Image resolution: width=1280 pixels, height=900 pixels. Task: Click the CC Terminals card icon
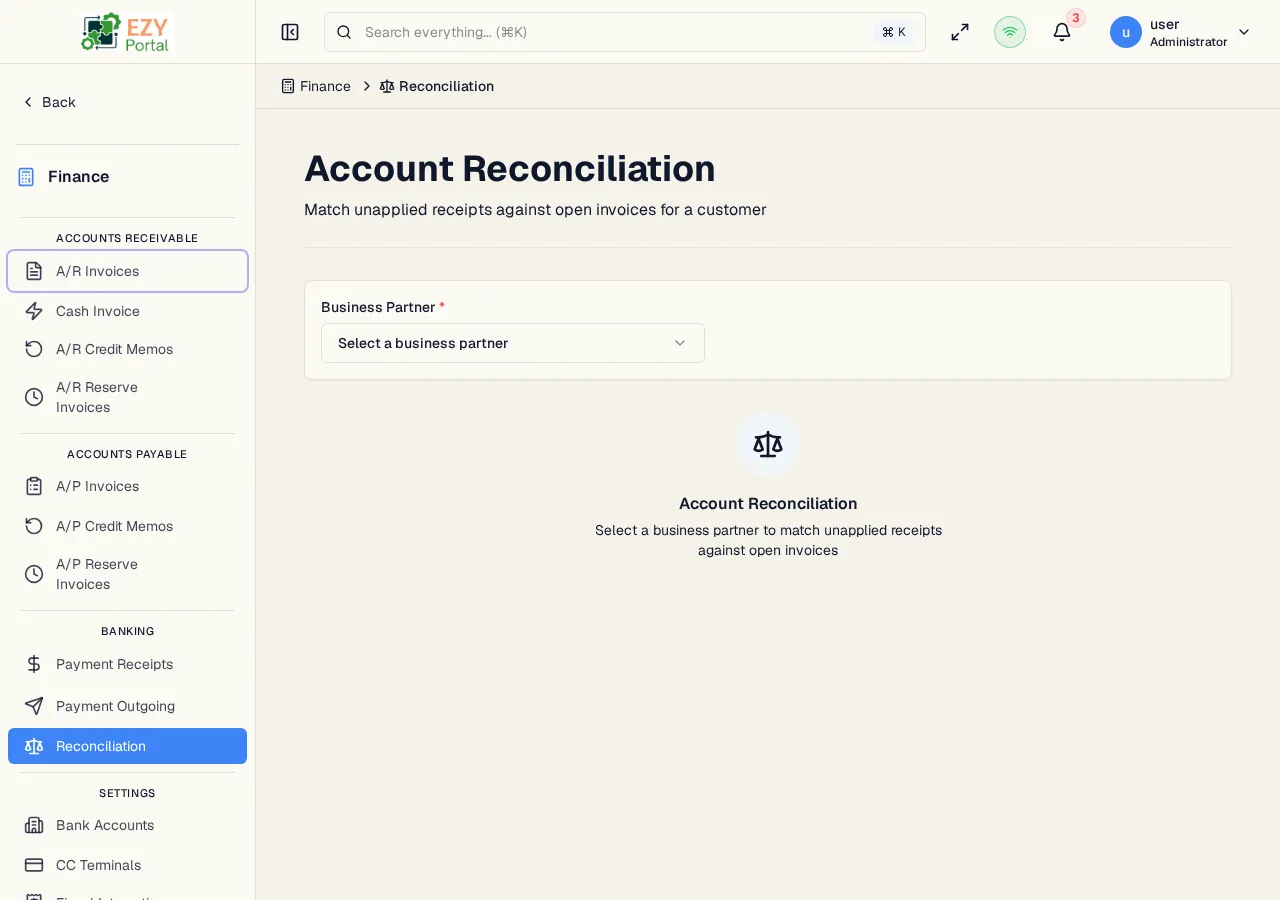click(x=34, y=865)
